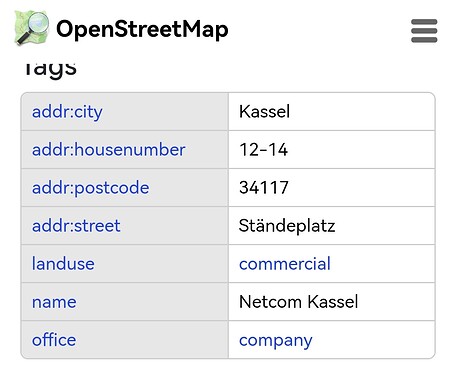The image size is (456, 374).
Task: Open the landuse key wiki link
Action: tap(63, 264)
